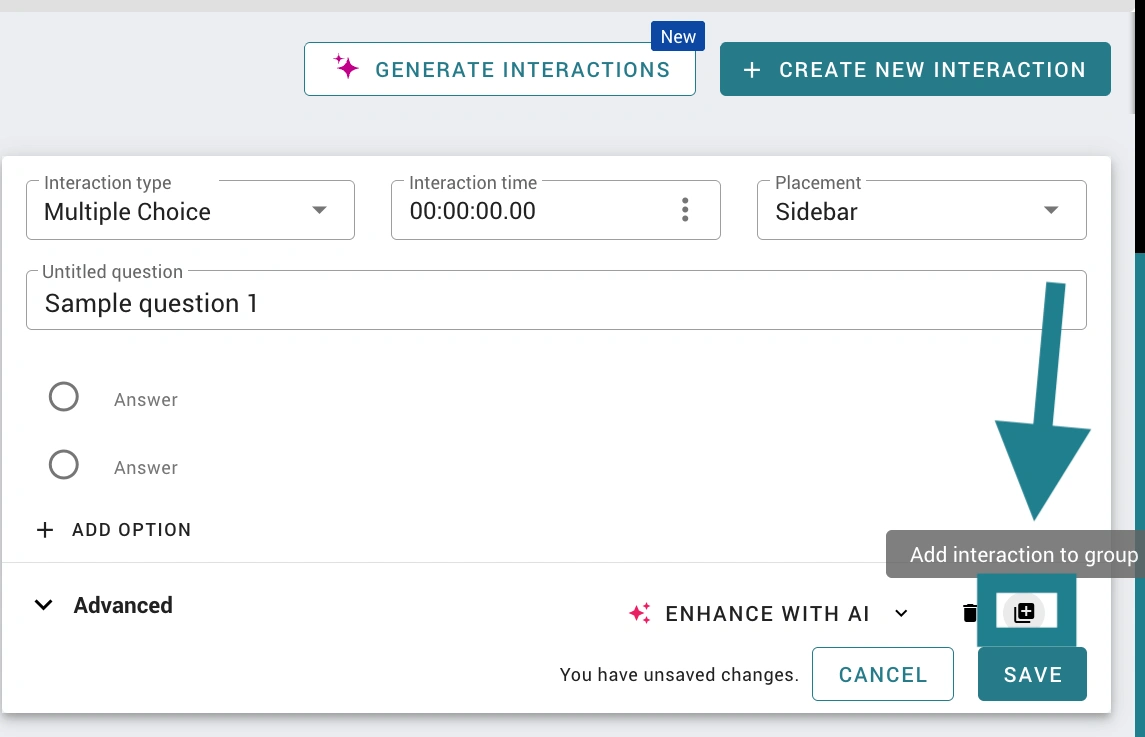
Task: Click the Generate Interactions button
Action: click(x=499, y=69)
